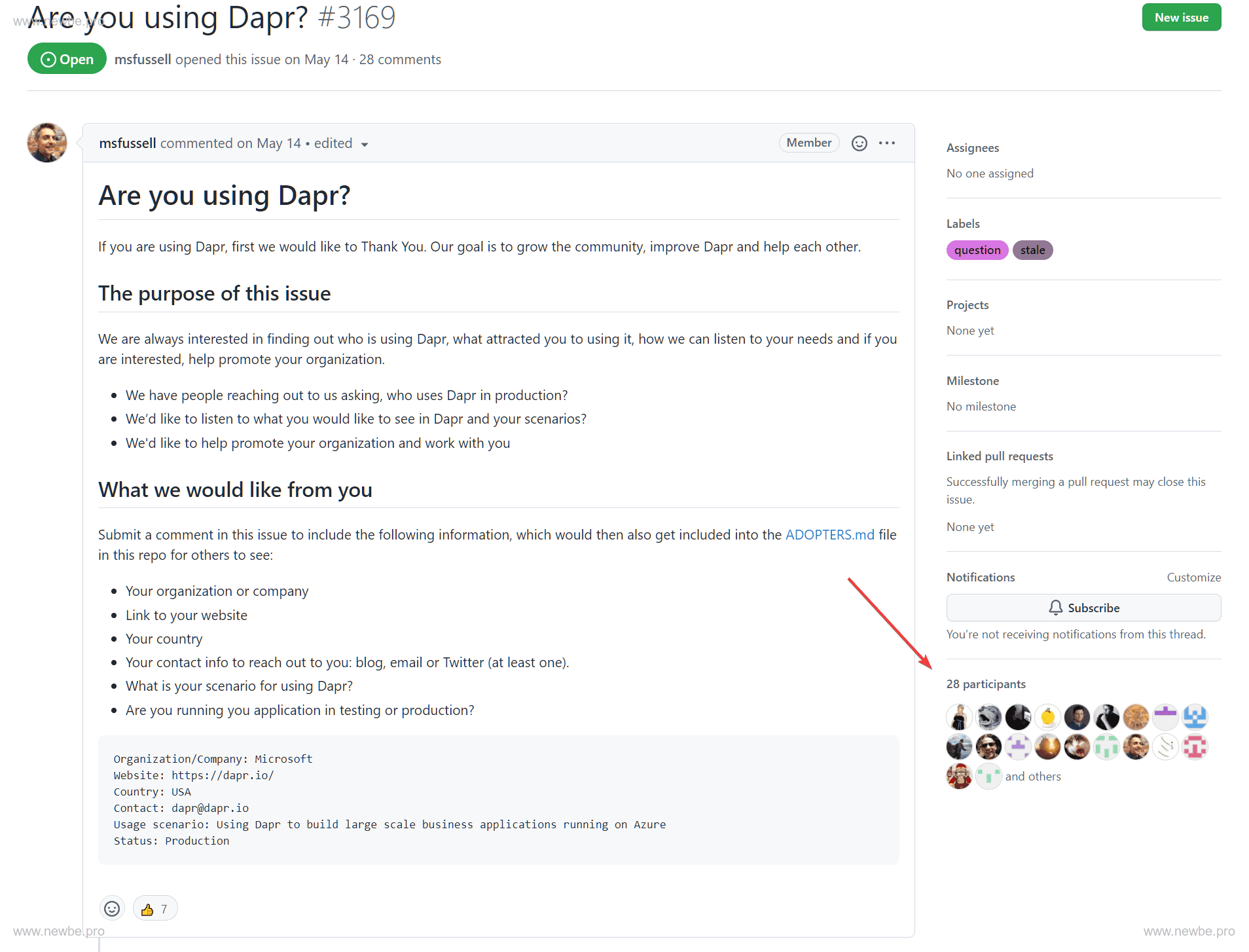Click the New issue button
Screen dimensions: 1249x952
(1181, 17)
